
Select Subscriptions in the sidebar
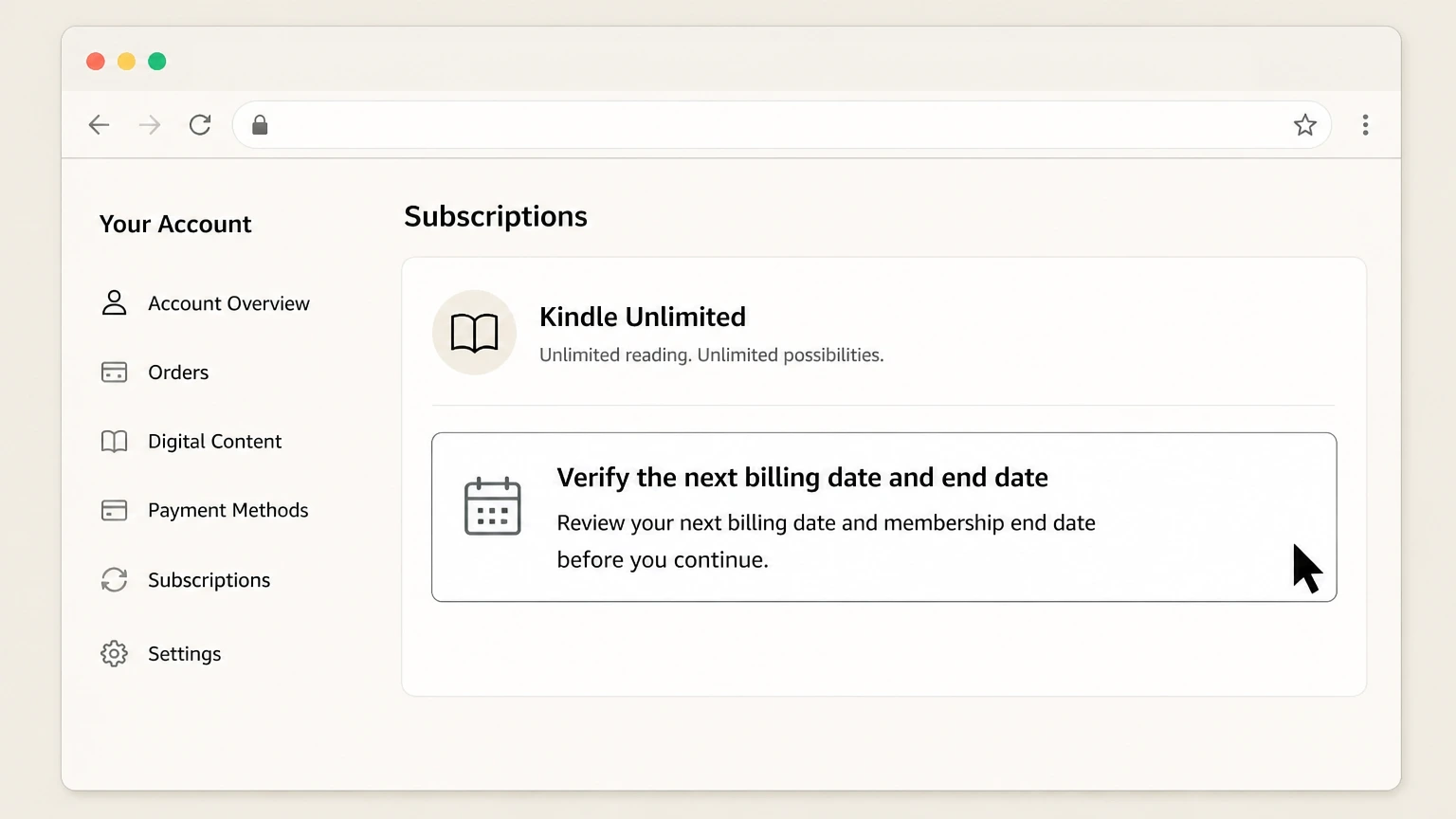(209, 580)
